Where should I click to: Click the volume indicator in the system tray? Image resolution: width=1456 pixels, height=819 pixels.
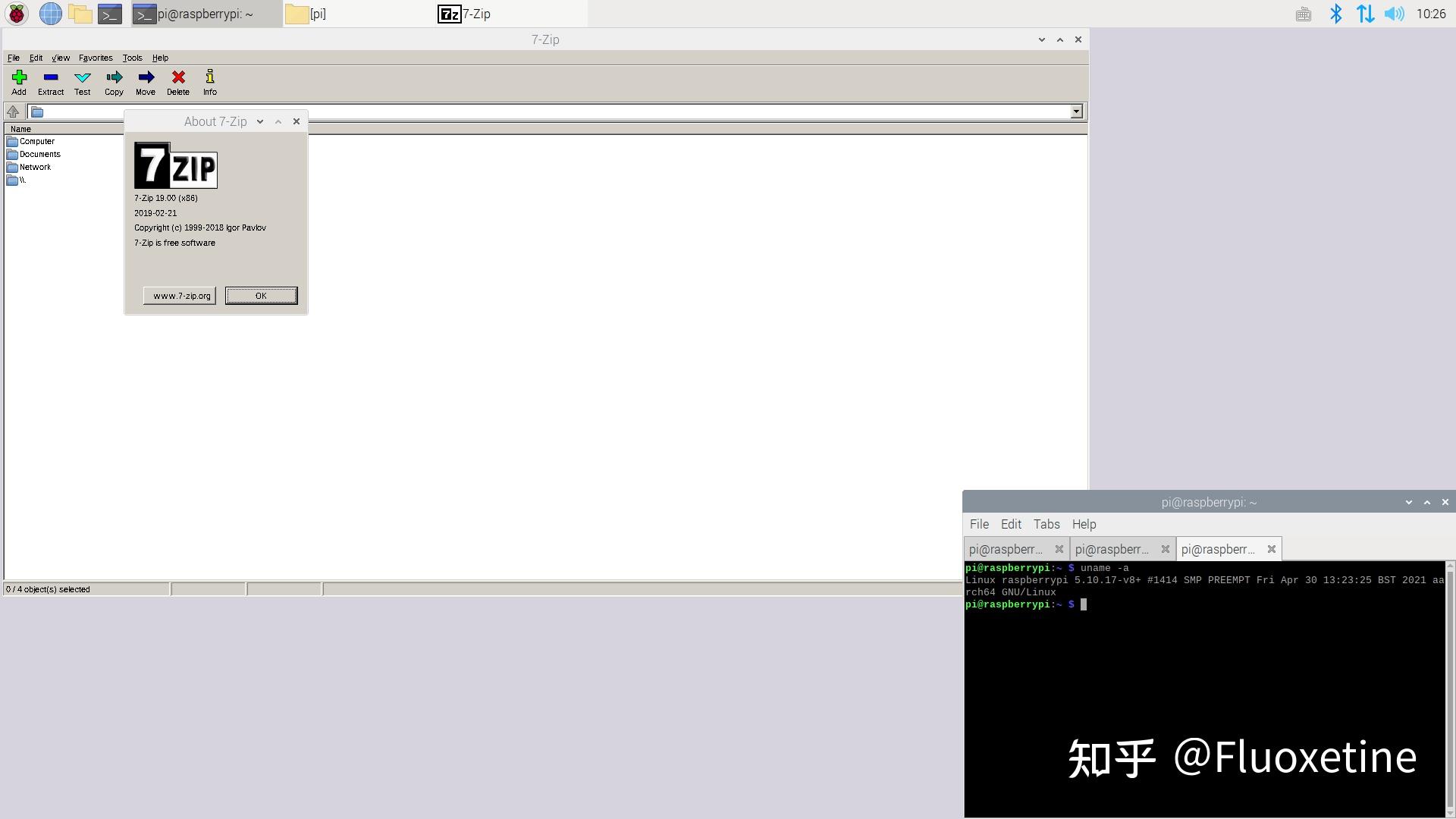(1395, 13)
